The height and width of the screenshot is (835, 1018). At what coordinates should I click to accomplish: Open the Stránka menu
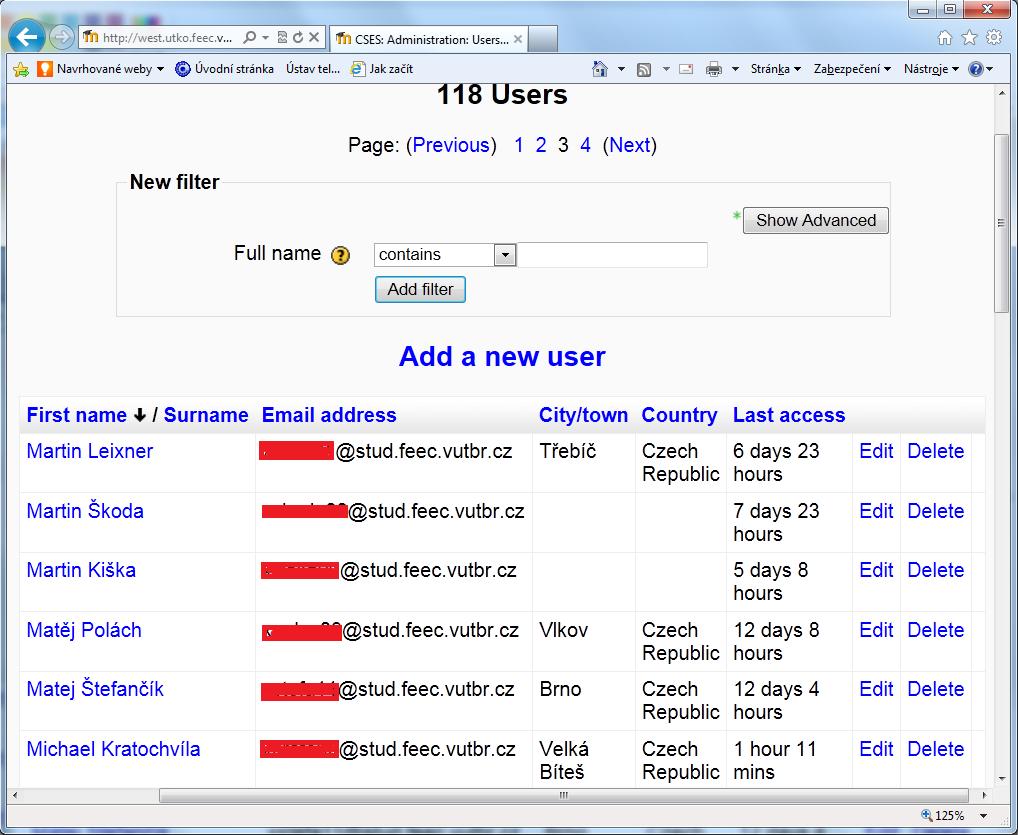(776, 69)
